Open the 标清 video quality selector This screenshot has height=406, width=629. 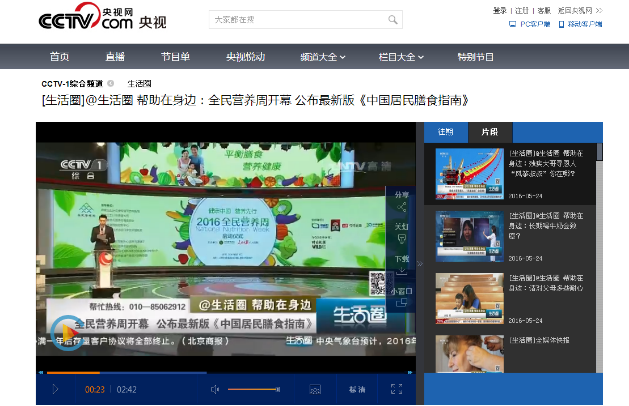pos(357,389)
